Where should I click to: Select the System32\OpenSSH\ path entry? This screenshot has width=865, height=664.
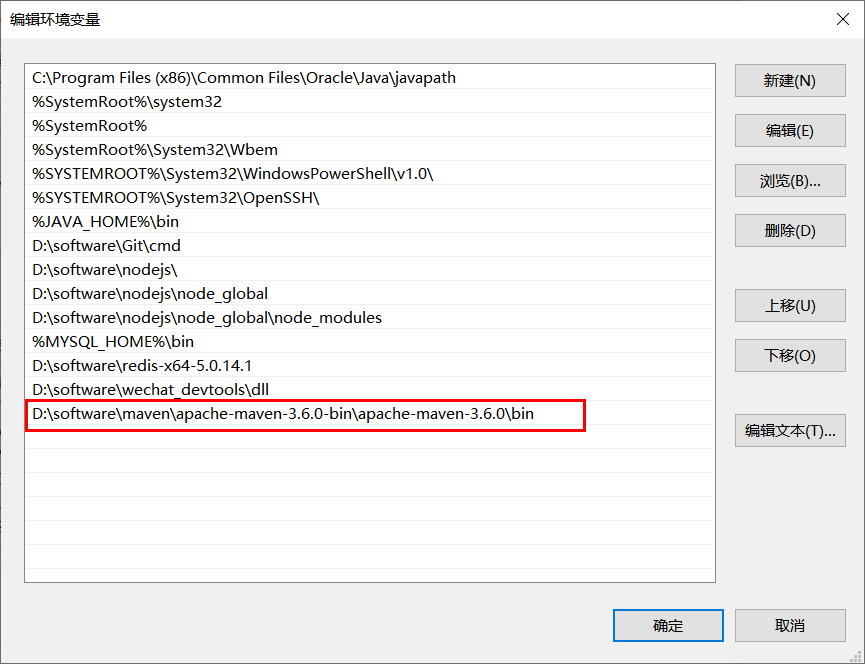[370, 197]
